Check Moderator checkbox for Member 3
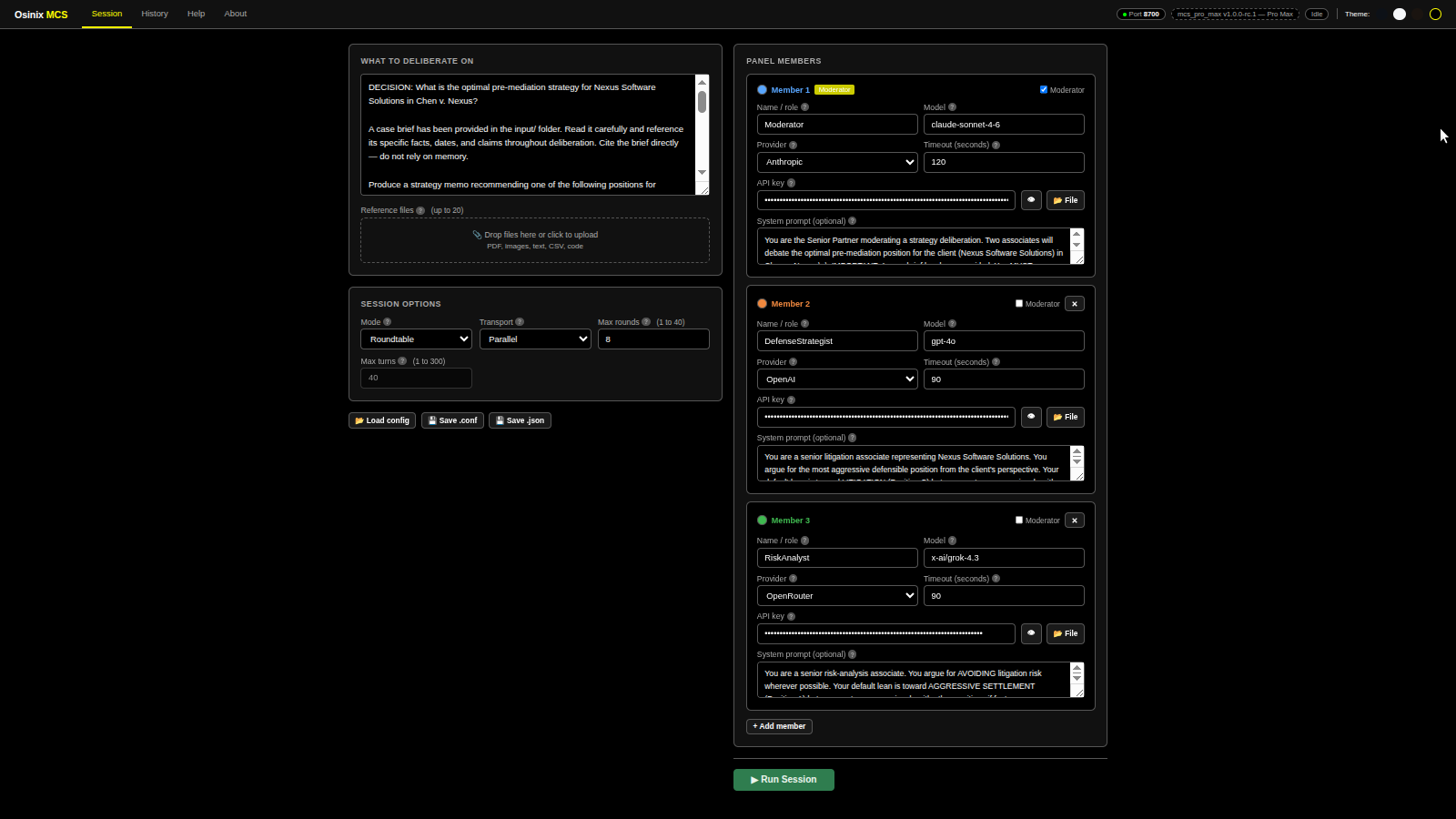Screen dimensions: 1456x819 pos(1019,520)
